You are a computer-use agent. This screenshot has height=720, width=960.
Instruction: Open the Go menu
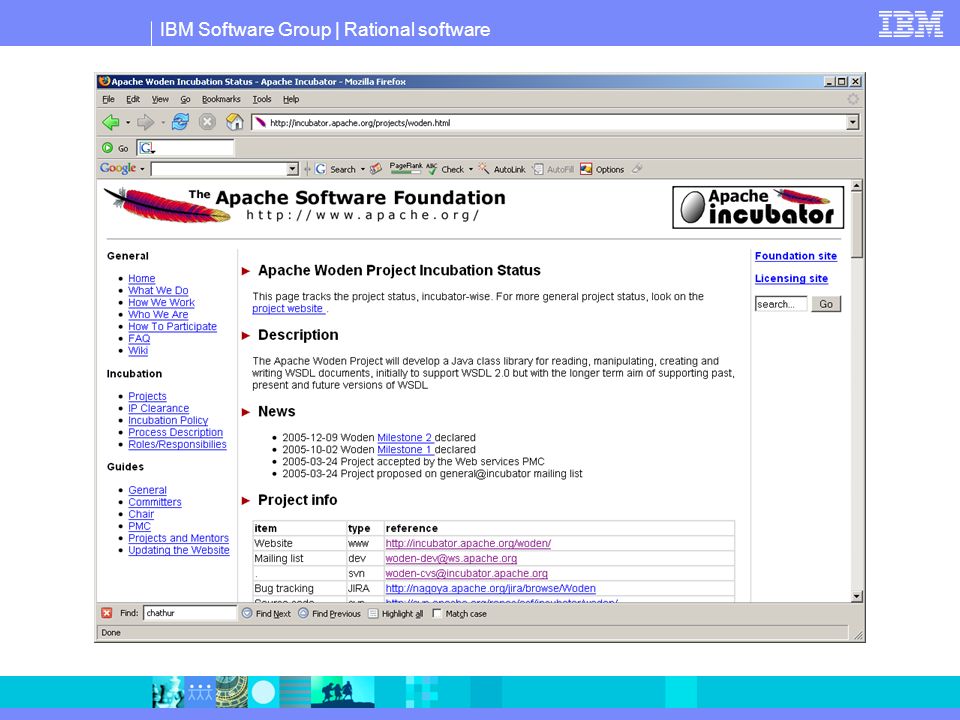(185, 99)
